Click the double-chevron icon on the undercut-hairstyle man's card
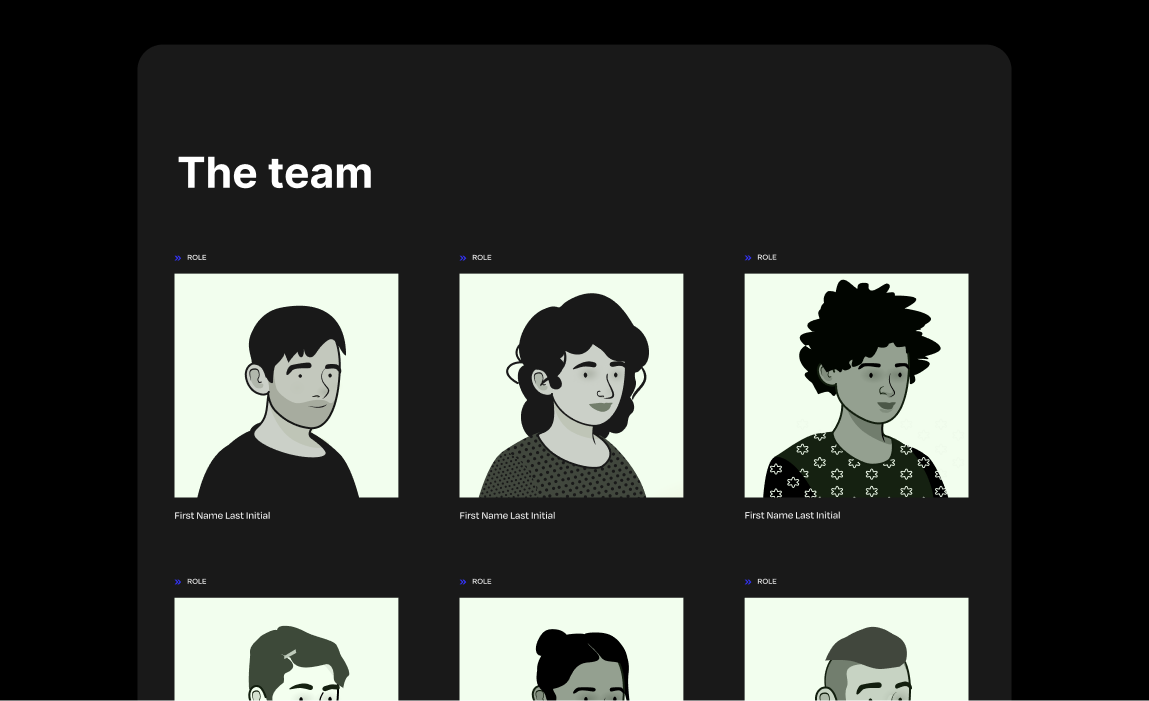The width and height of the screenshot is (1149, 701). (747, 582)
